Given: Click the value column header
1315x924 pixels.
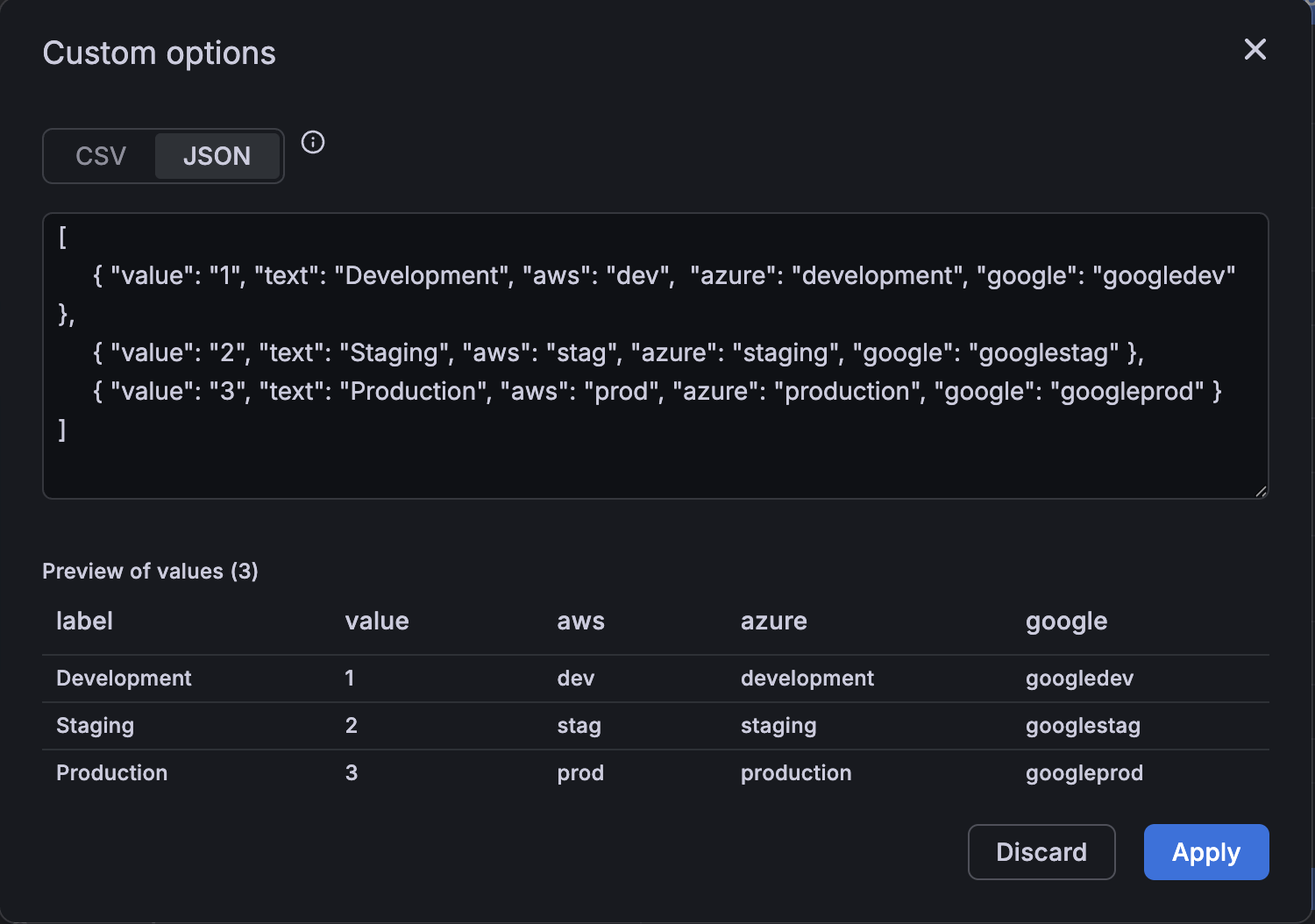Looking at the screenshot, I should [377, 621].
